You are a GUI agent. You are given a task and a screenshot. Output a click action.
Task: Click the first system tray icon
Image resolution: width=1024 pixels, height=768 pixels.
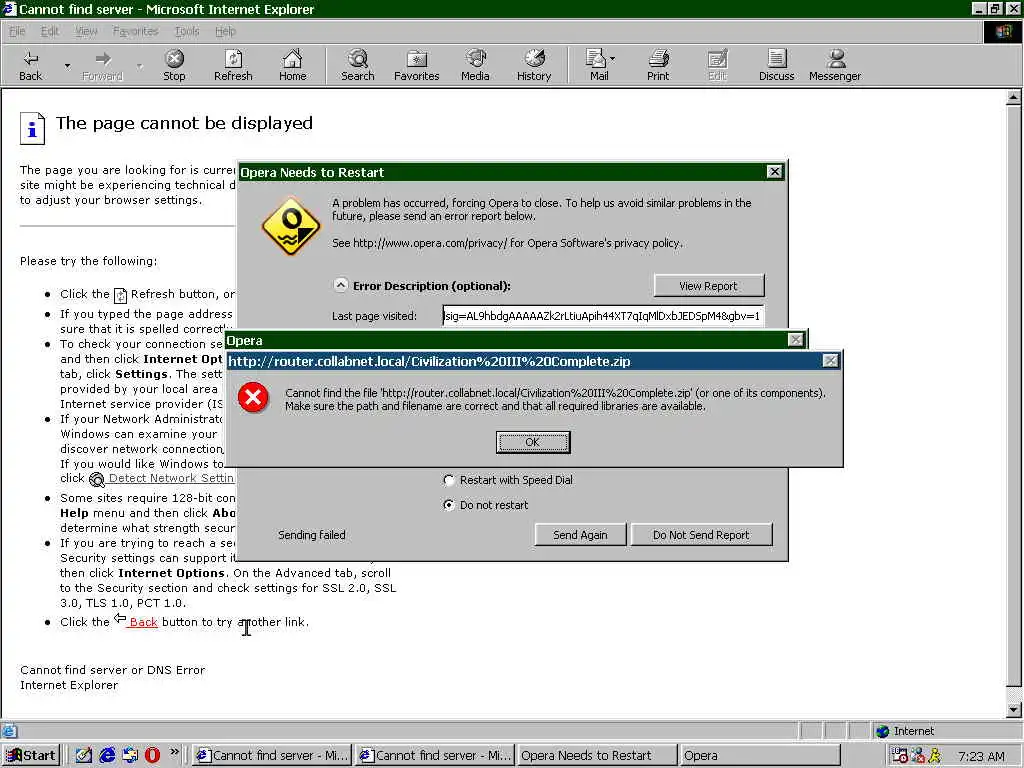[901, 756]
